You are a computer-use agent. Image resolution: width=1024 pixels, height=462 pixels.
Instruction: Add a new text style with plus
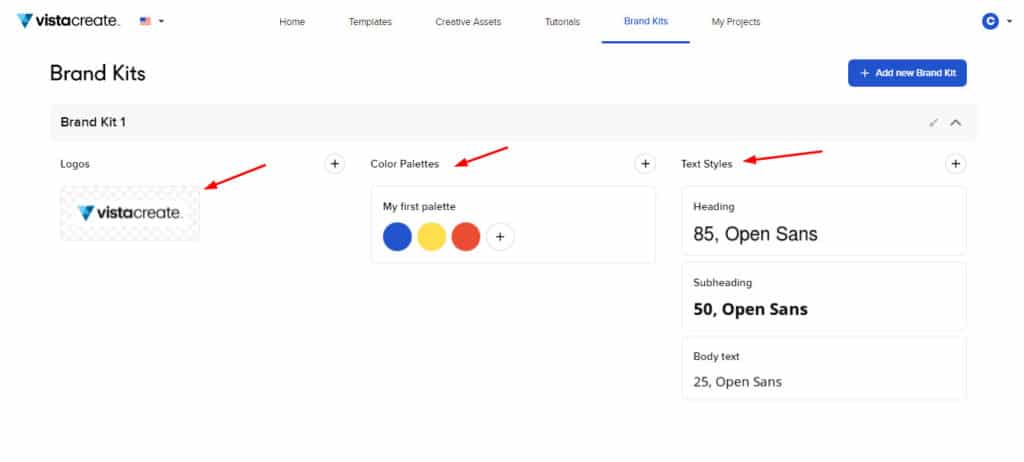click(955, 164)
